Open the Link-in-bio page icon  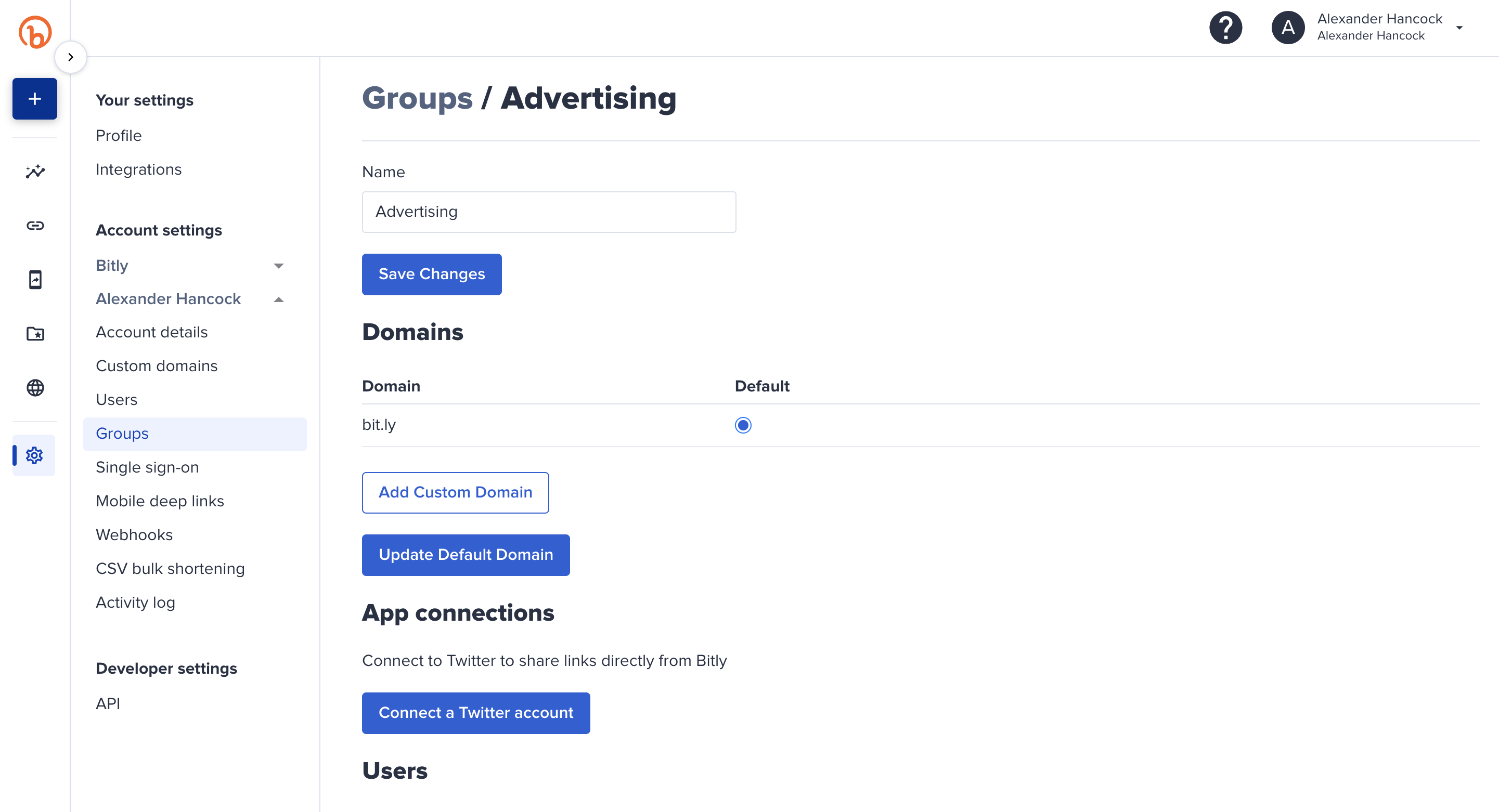(35, 280)
